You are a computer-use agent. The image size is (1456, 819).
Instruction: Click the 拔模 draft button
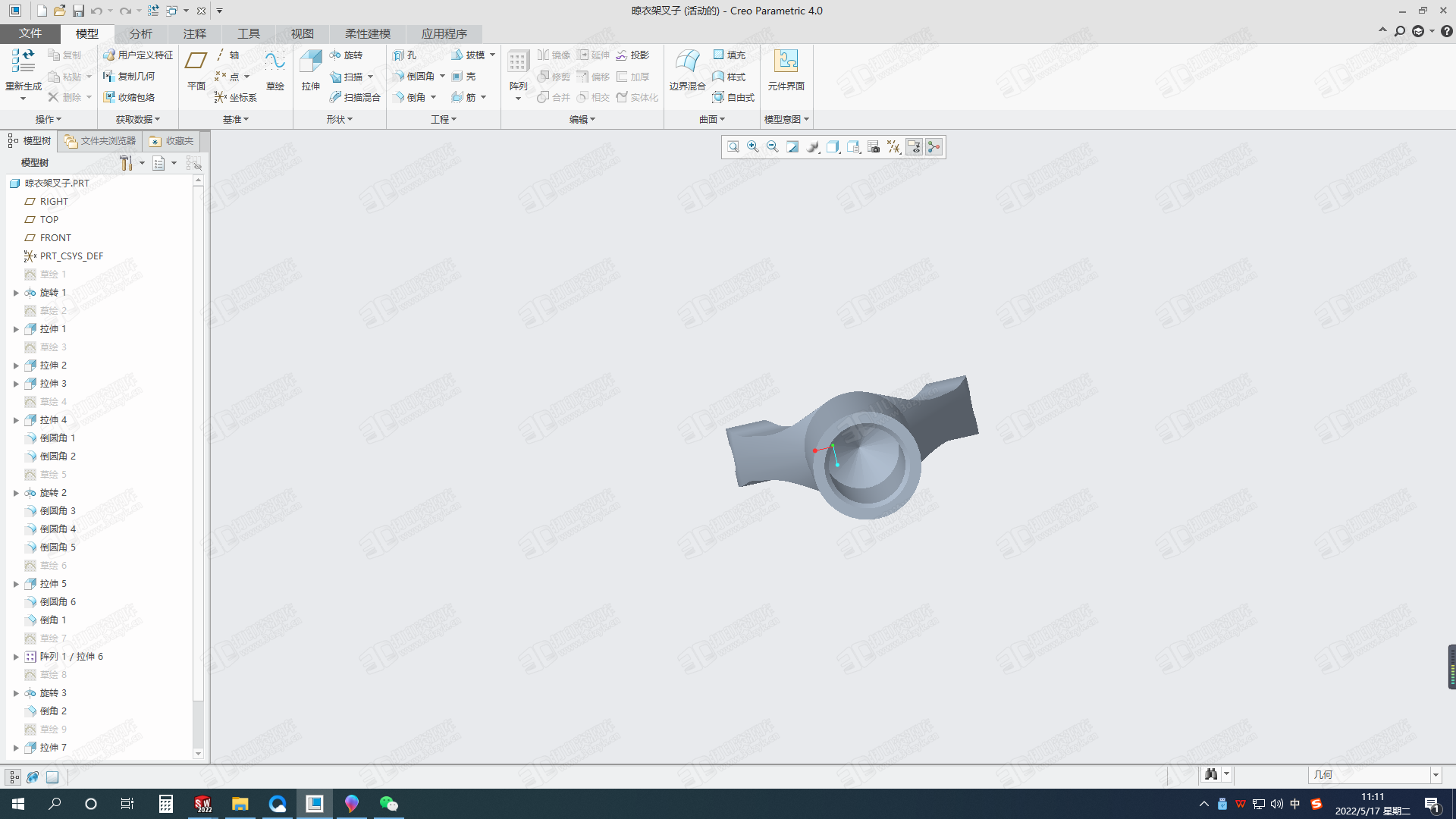[x=469, y=55]
